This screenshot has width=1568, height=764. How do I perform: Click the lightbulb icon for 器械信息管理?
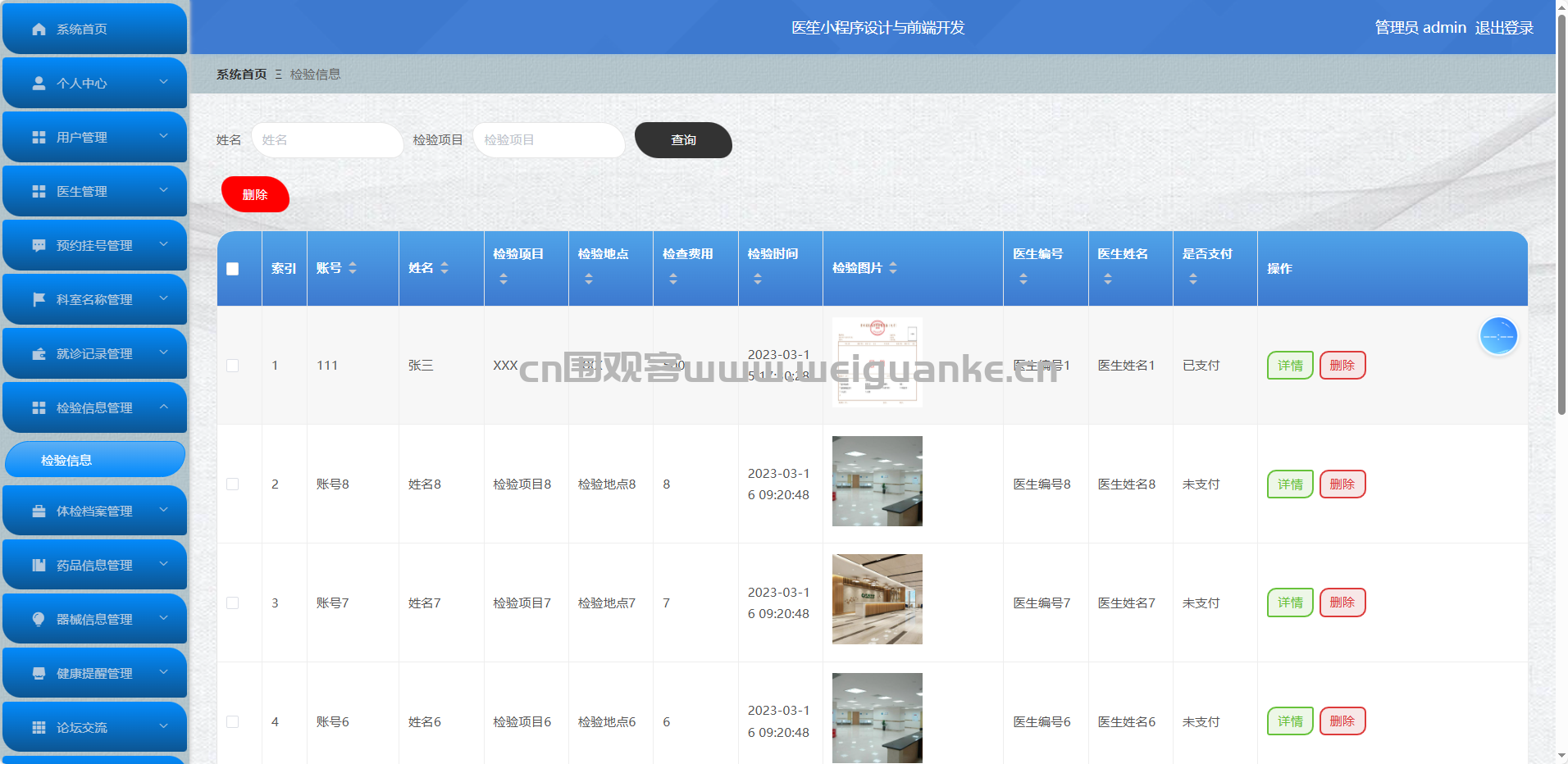[x=39, y=620]
